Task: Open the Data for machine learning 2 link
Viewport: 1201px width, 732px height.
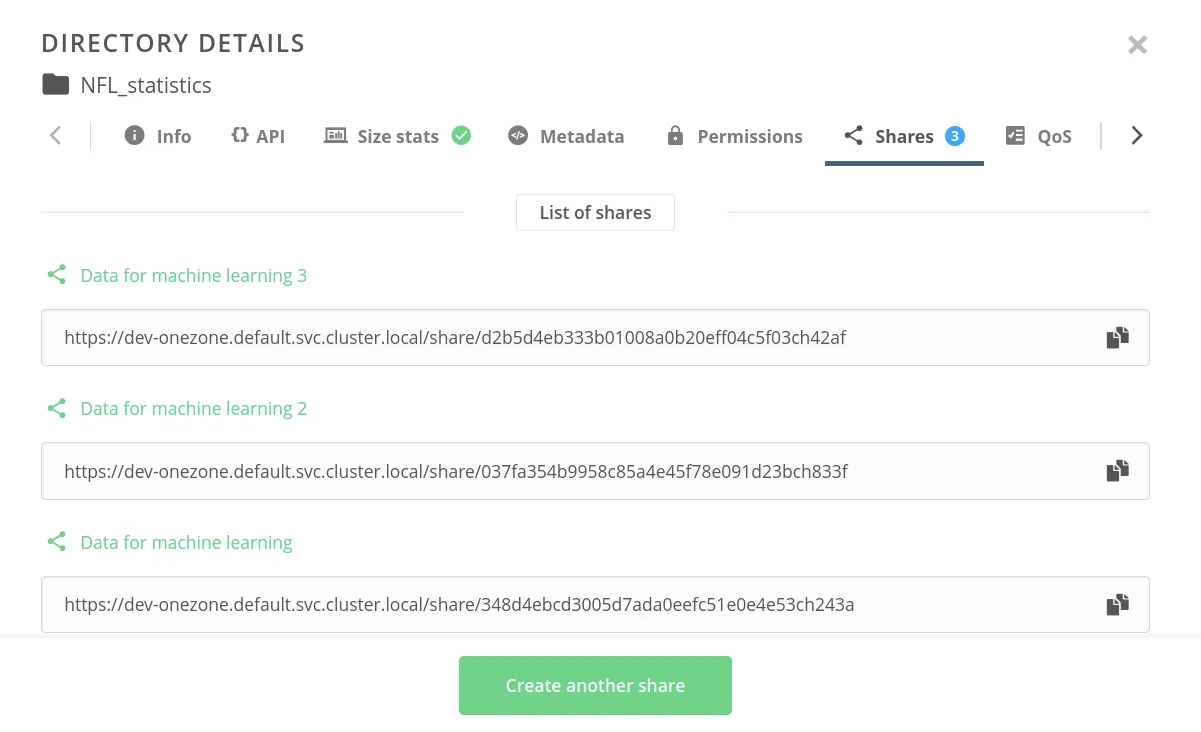Action: pos(193,408)
